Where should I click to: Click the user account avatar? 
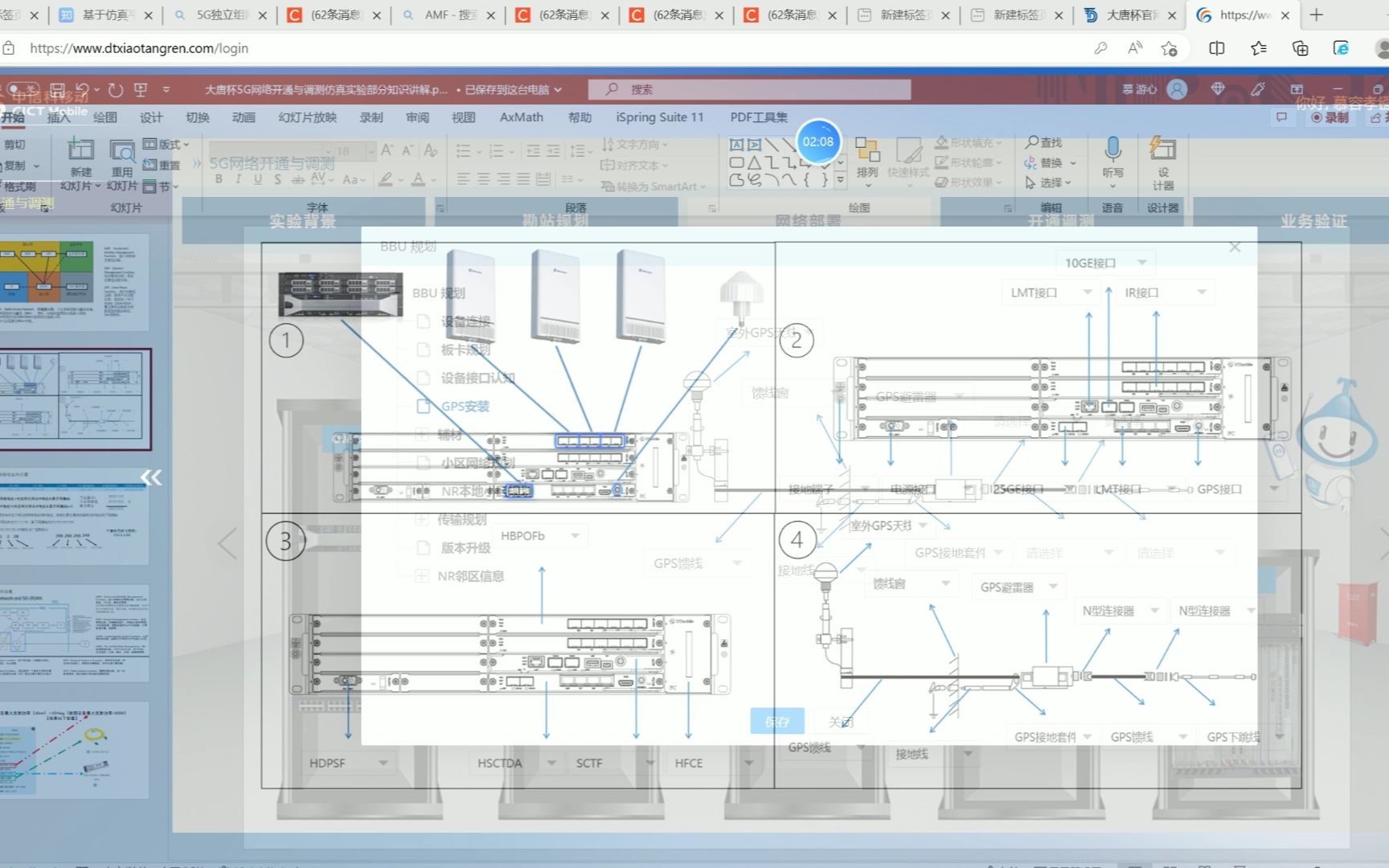click(1177, 89)
